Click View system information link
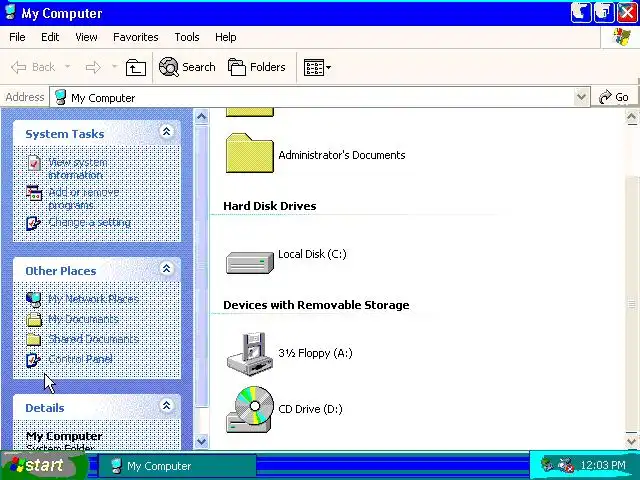Screen dimensions: 640x480 [78, 169]
